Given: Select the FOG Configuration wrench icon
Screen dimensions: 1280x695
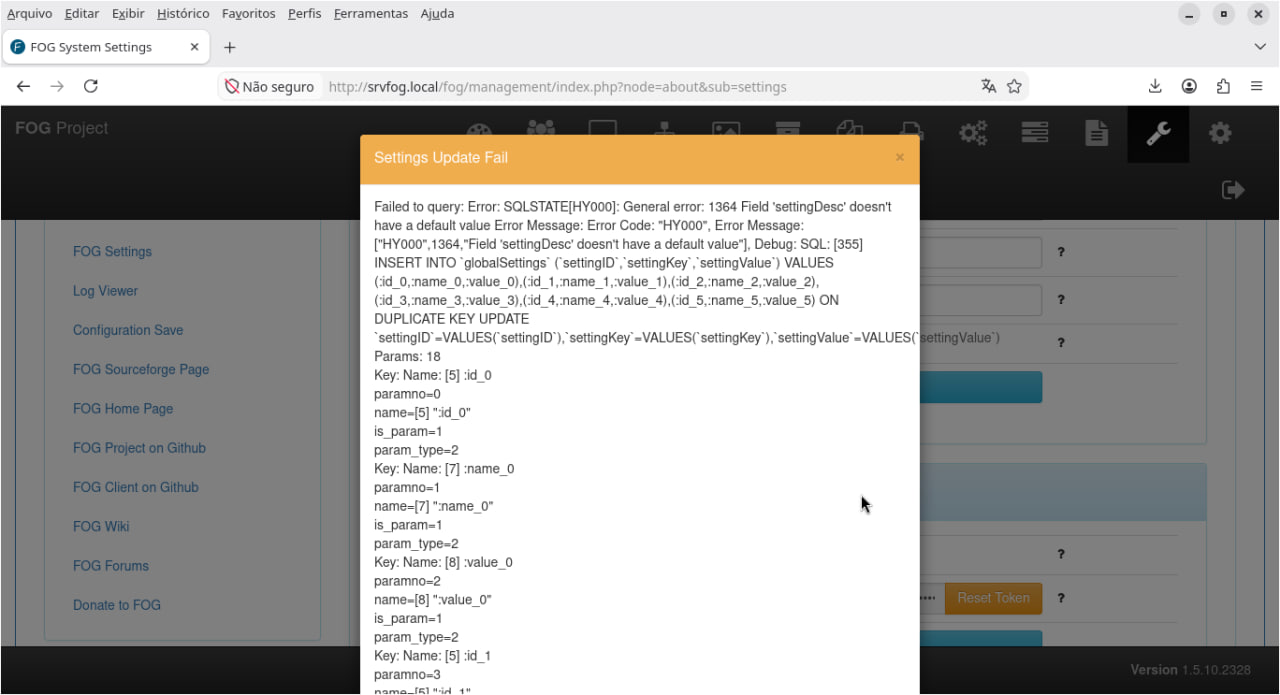Looking at the screenshot, I should tap(1158, 133).
